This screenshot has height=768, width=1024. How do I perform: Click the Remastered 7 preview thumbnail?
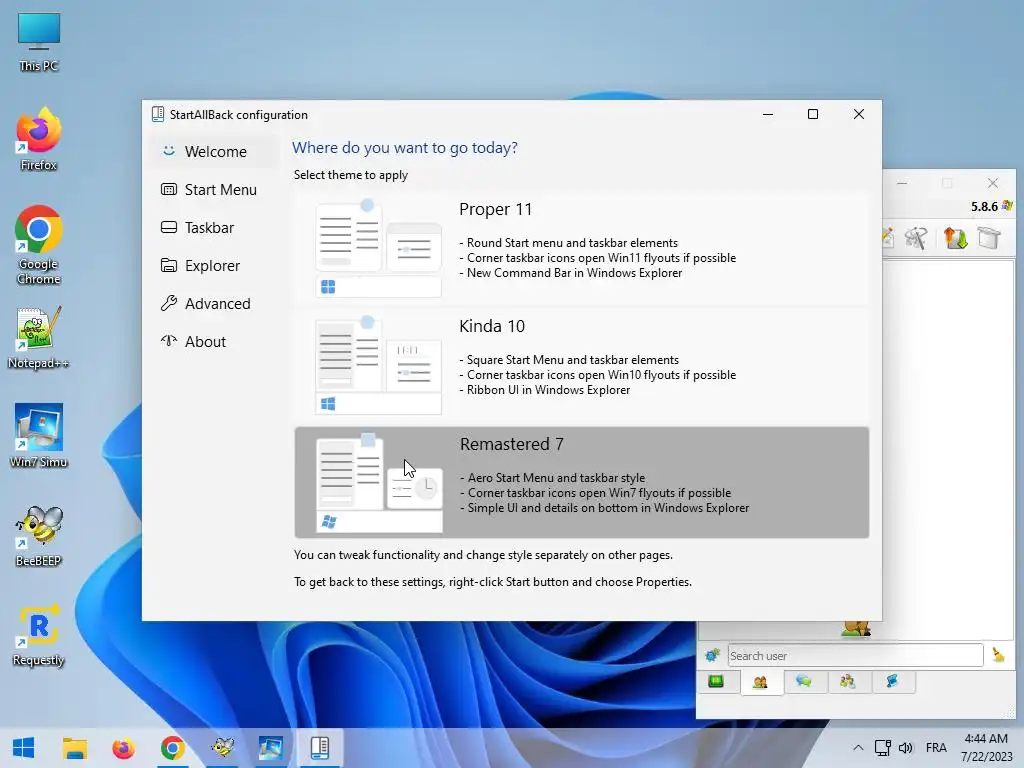[x=379, y=483]
